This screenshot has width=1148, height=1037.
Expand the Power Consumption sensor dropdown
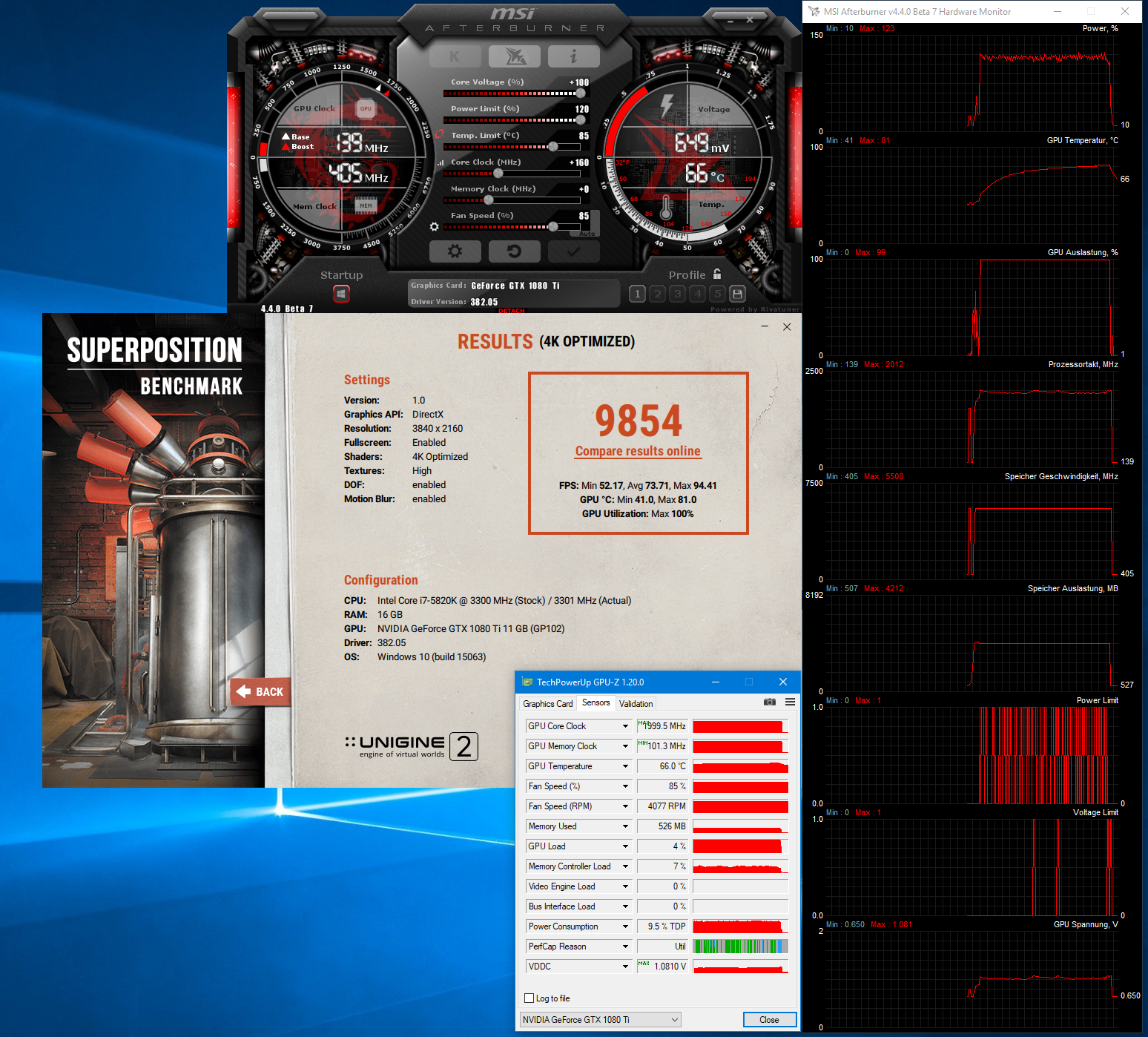pos(625,926)
